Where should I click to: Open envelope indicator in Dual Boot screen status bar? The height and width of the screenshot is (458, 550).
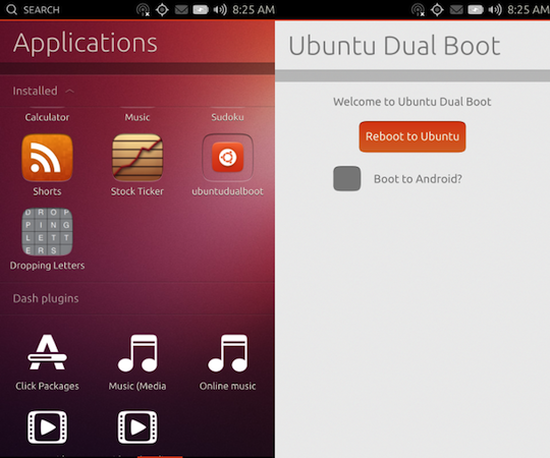[456, 10]
